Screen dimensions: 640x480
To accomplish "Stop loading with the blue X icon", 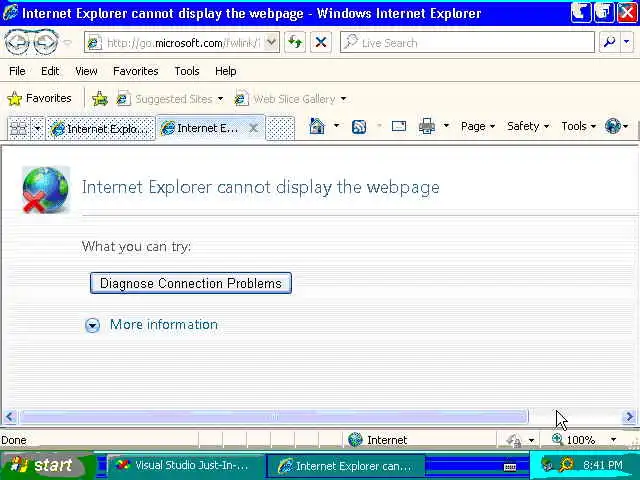I will pos(321,42).
